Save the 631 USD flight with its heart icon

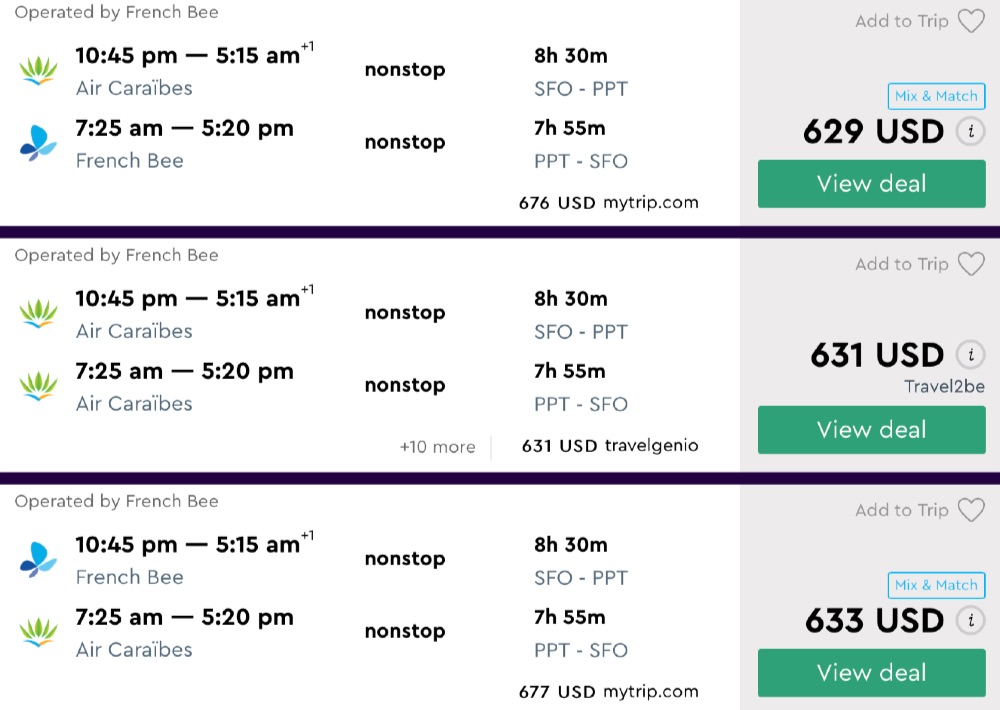[x=971, y=264]
